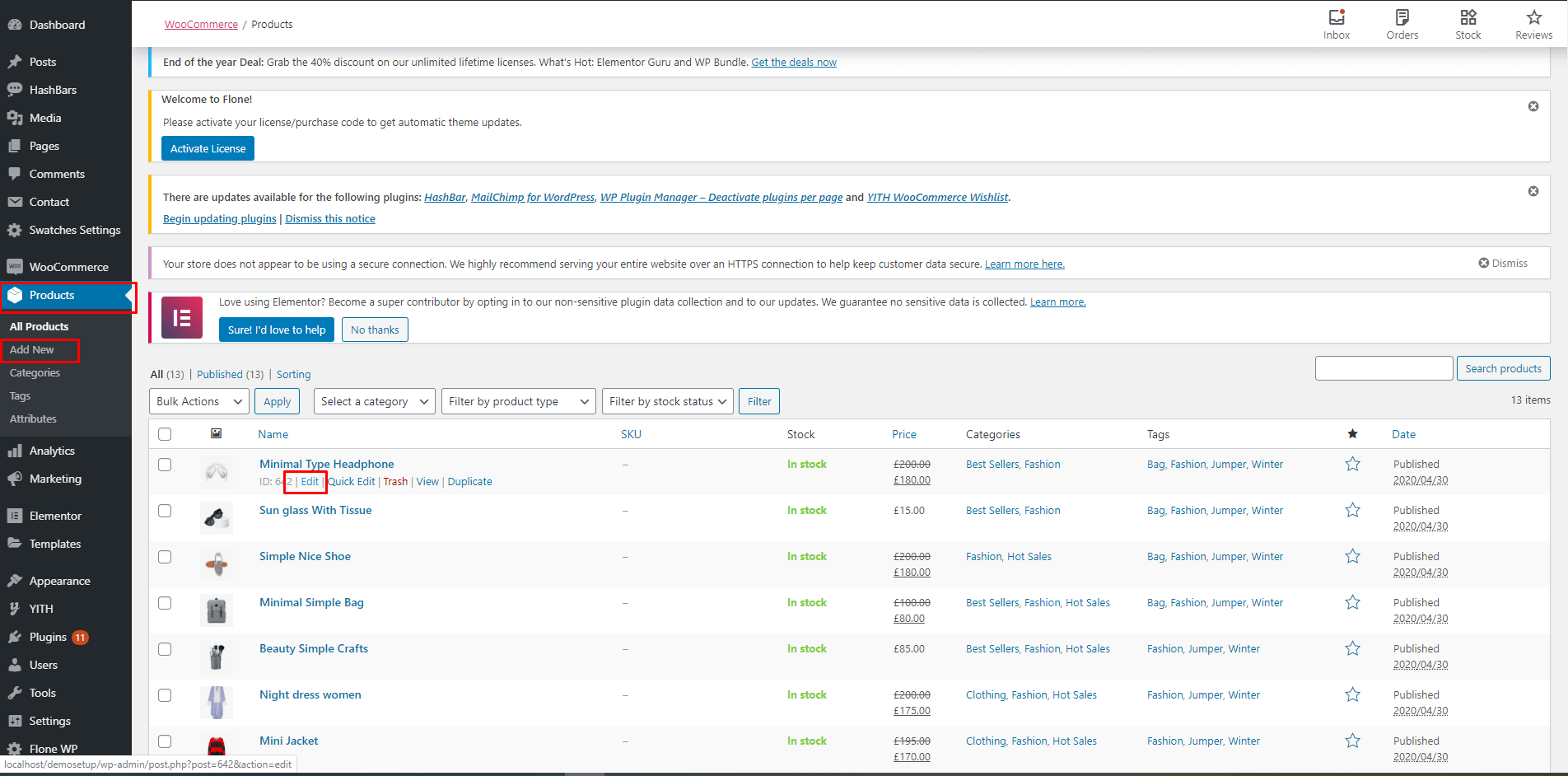Open Minimal Simple Bag thumbnail
The image size is (1568, 776).
pos(217,610)
